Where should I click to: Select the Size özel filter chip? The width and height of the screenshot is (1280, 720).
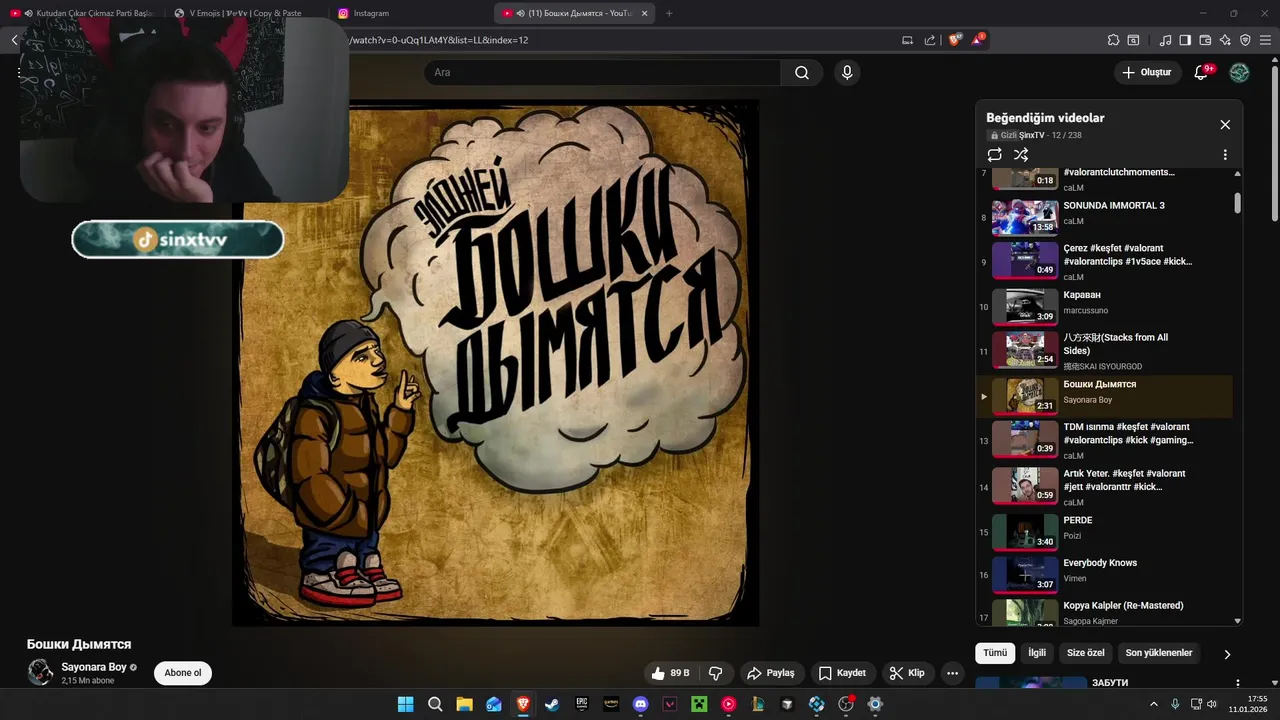tap(1086, 653)
